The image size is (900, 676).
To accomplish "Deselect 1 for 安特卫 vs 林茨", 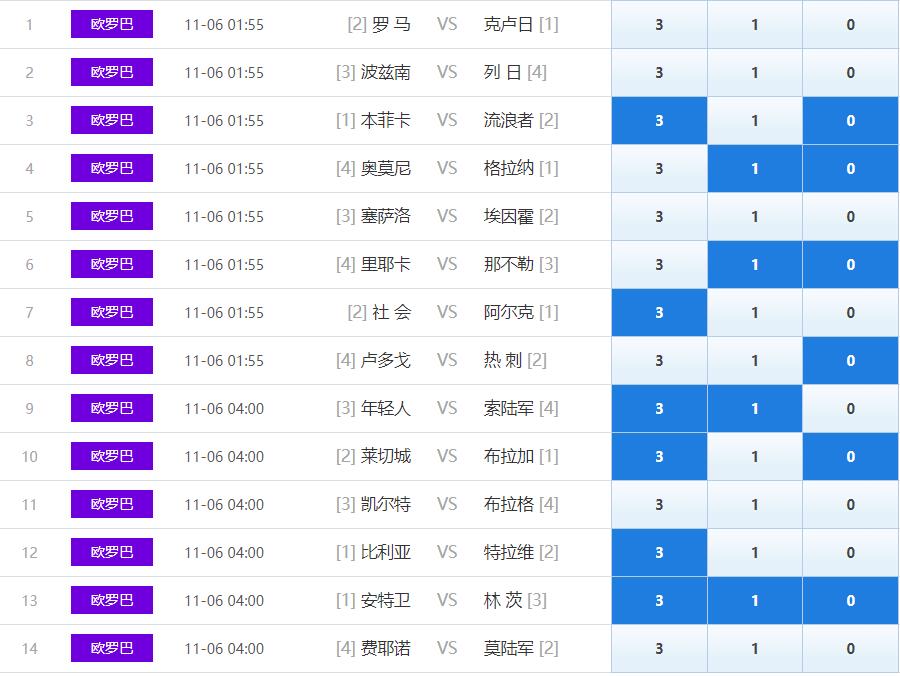I will 755,600.
